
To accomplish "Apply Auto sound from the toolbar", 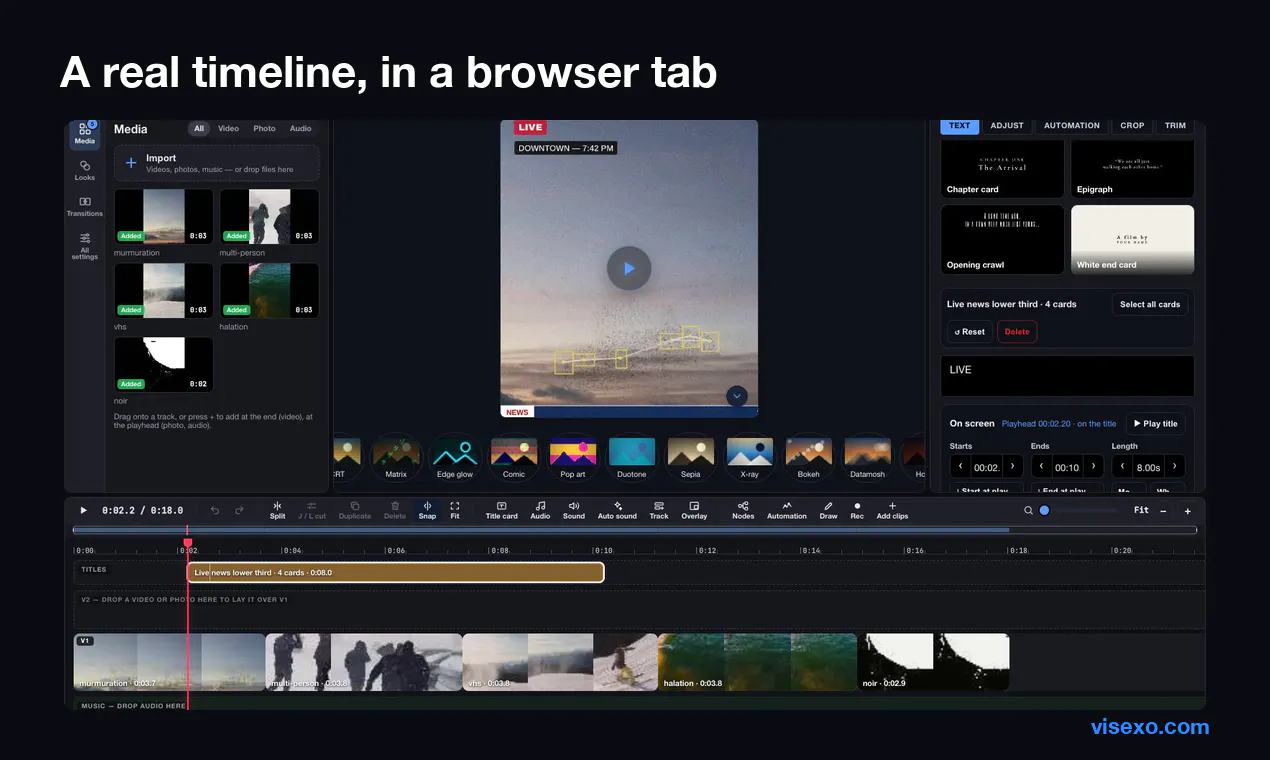I will (617, 510).
